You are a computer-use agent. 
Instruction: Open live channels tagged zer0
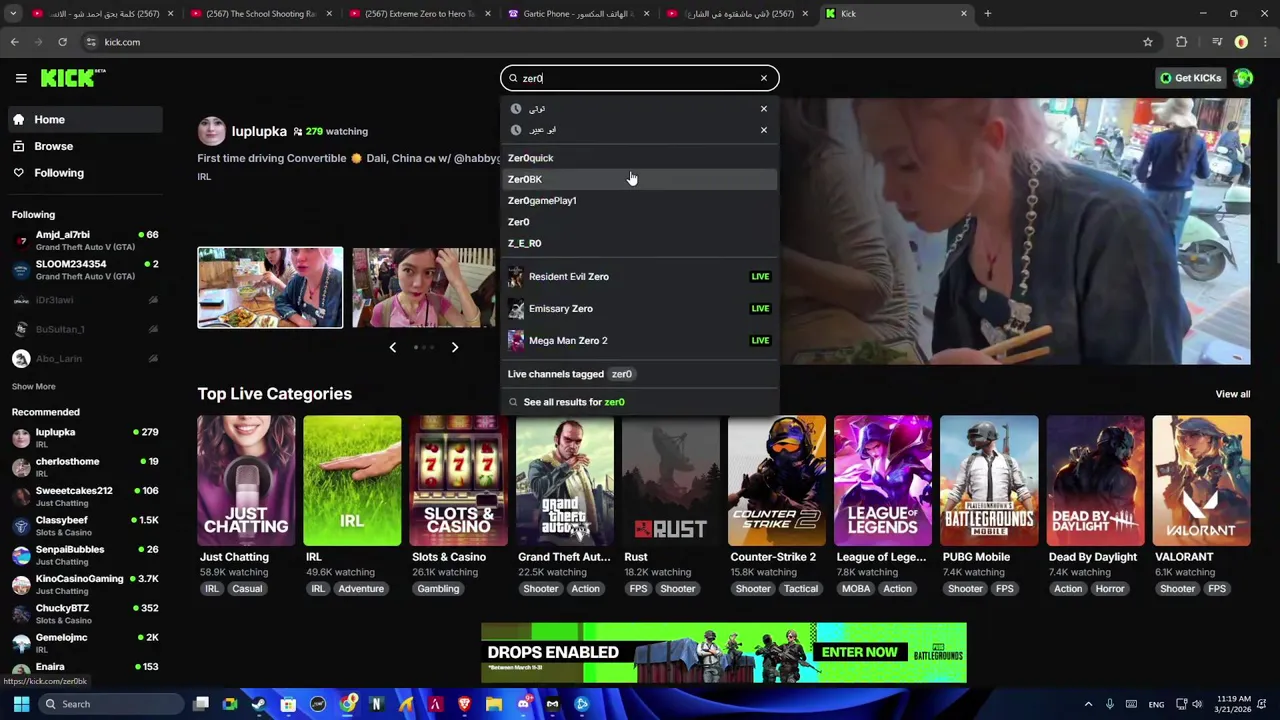point(639,374)
